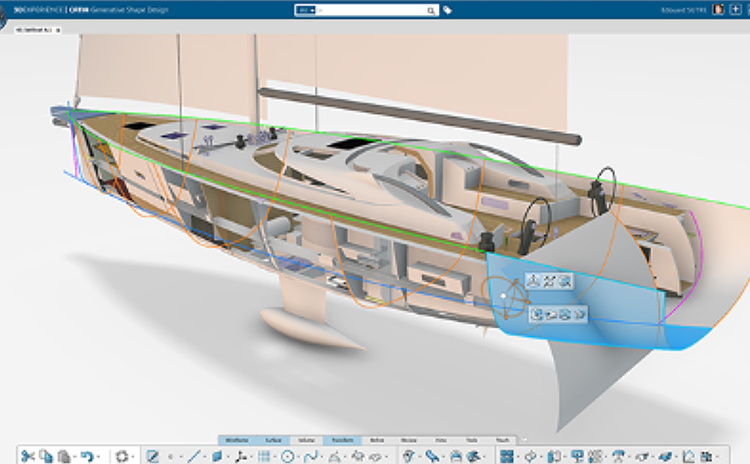The width and height of the screenshot is (750, 464).
Task: Click the search magnifier icon
Action: (x=431, y=10)
